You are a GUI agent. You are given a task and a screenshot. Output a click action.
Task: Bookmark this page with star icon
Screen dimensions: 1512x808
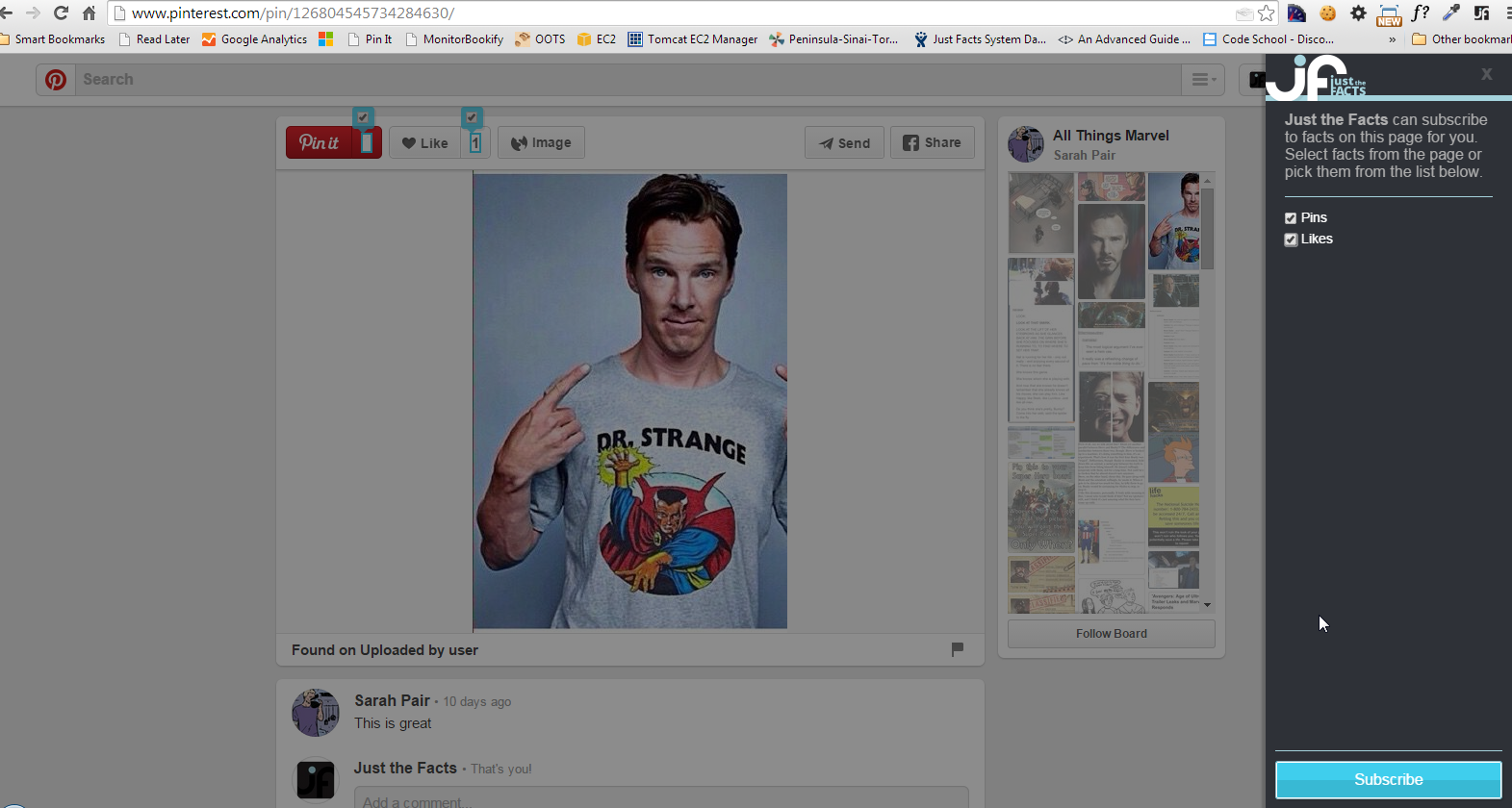[1267, 13]
